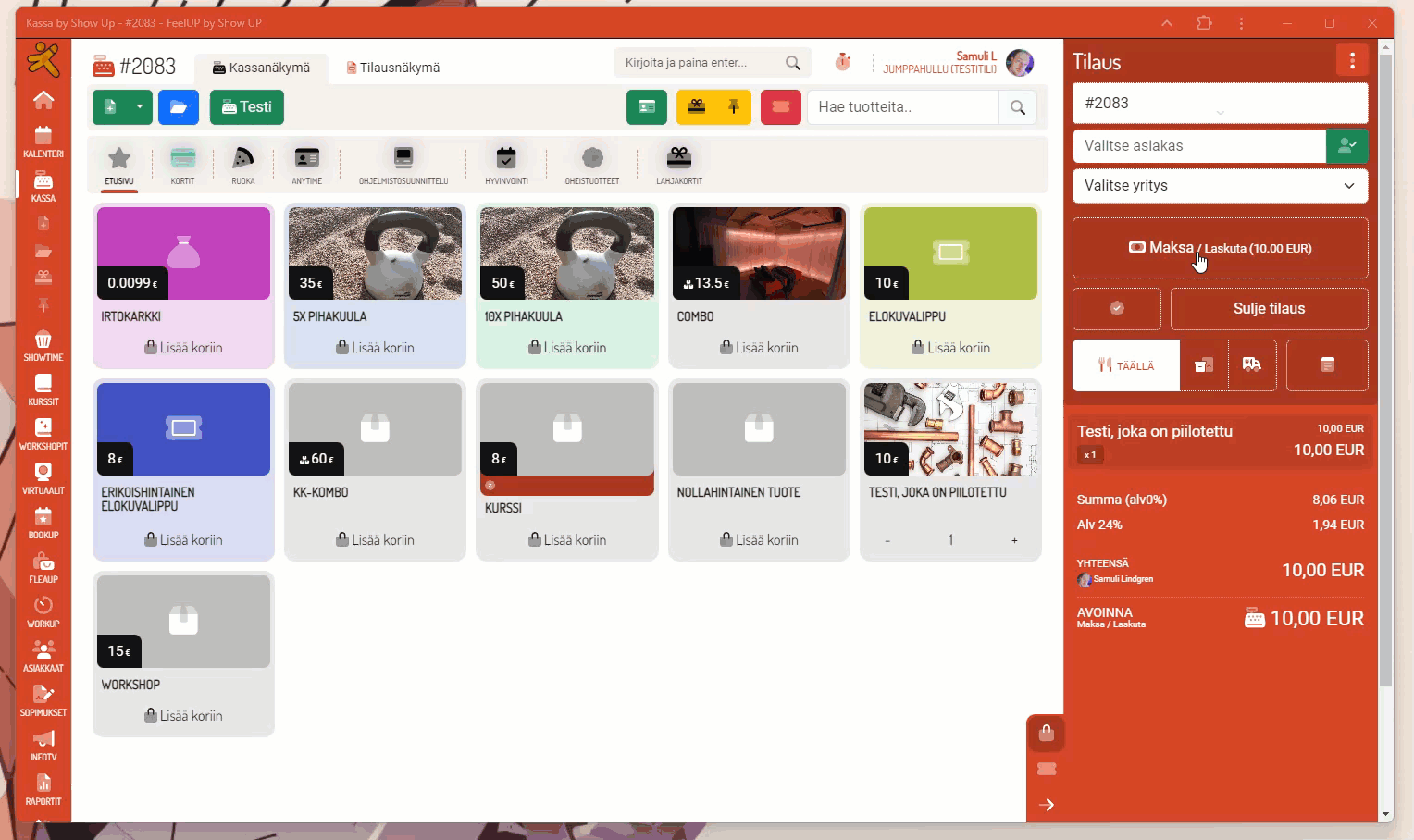Select the Ruoka category tab

pyautogui.click(x=242, y=166)
